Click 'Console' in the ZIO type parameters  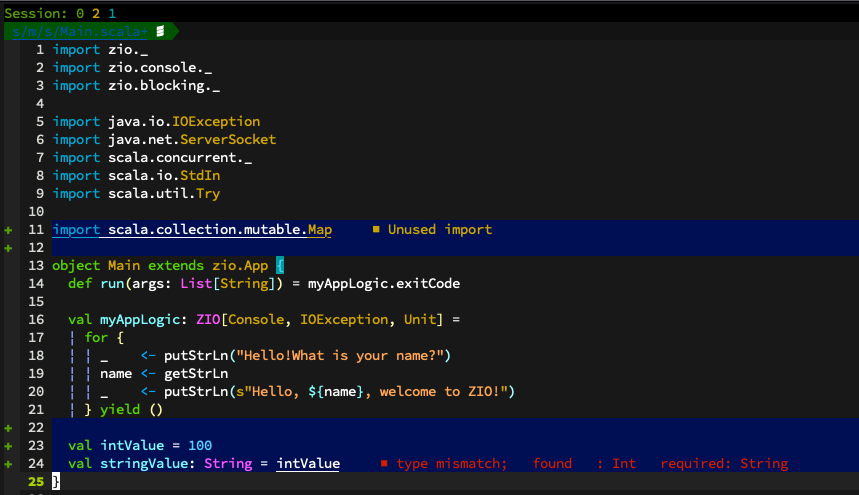coord(256,319)
